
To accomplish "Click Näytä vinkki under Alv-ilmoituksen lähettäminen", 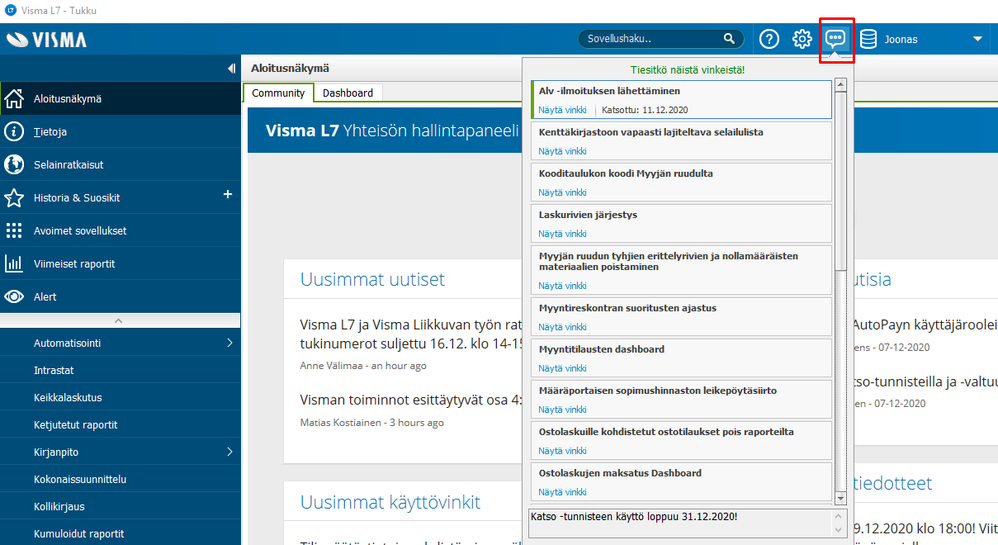I will (562, 110).
